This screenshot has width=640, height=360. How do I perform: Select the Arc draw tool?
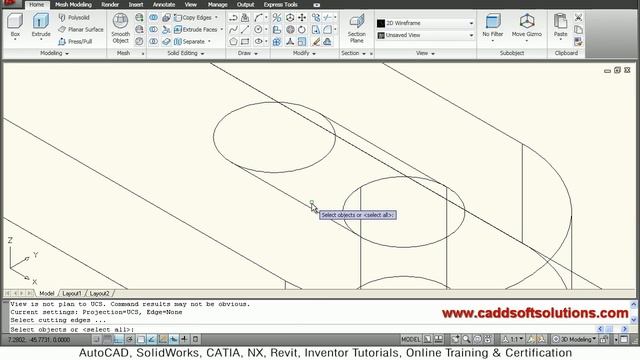(x=258, y=18)
